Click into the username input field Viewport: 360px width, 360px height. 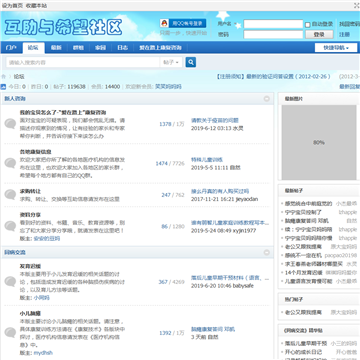click(x=273, y=24)
